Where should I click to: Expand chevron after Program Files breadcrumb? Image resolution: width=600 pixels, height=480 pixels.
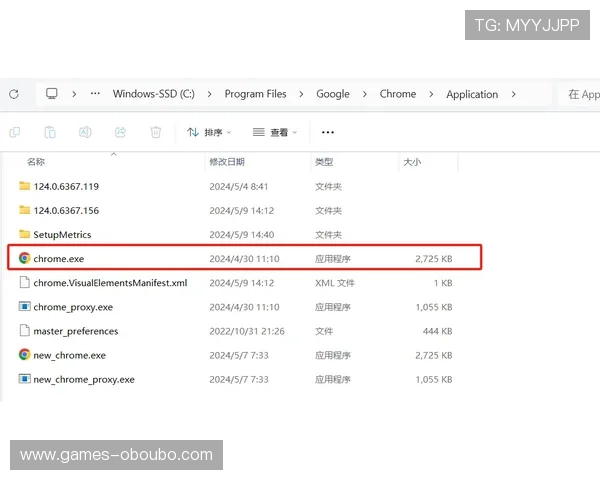(301, 94)
